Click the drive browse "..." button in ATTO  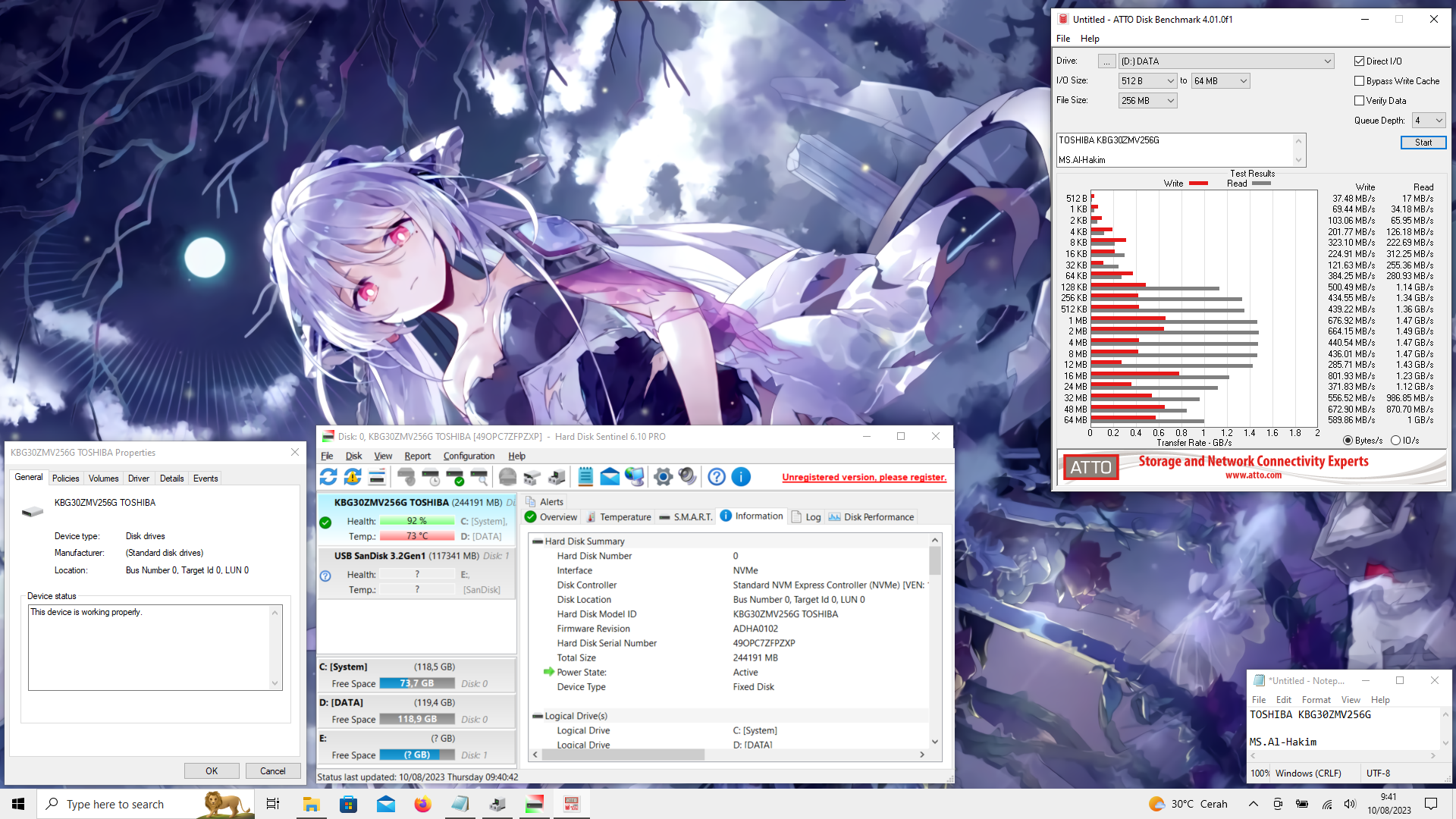click(1107, 61)
